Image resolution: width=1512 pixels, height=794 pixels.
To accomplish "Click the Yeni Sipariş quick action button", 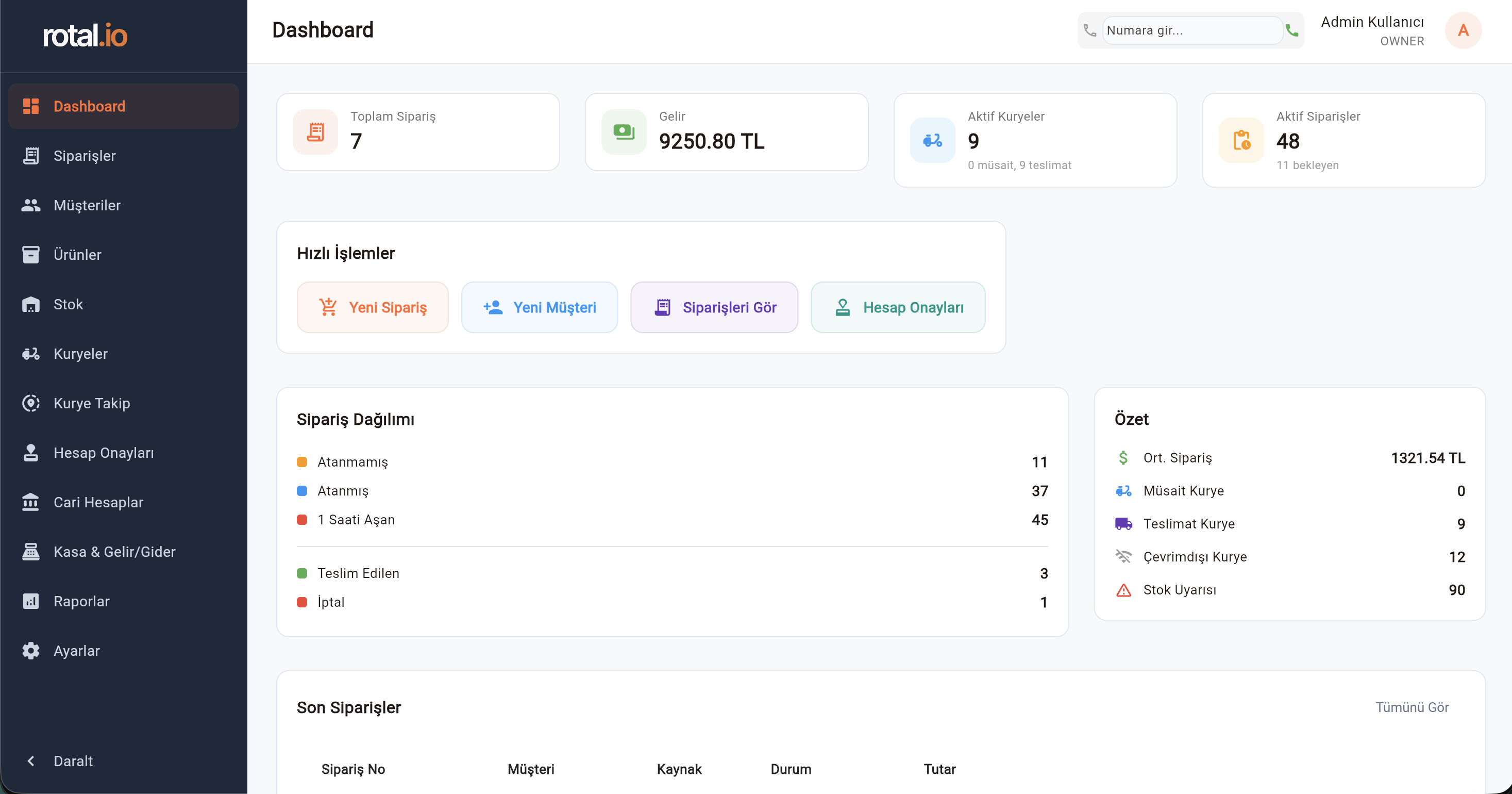I will point(373,308).
